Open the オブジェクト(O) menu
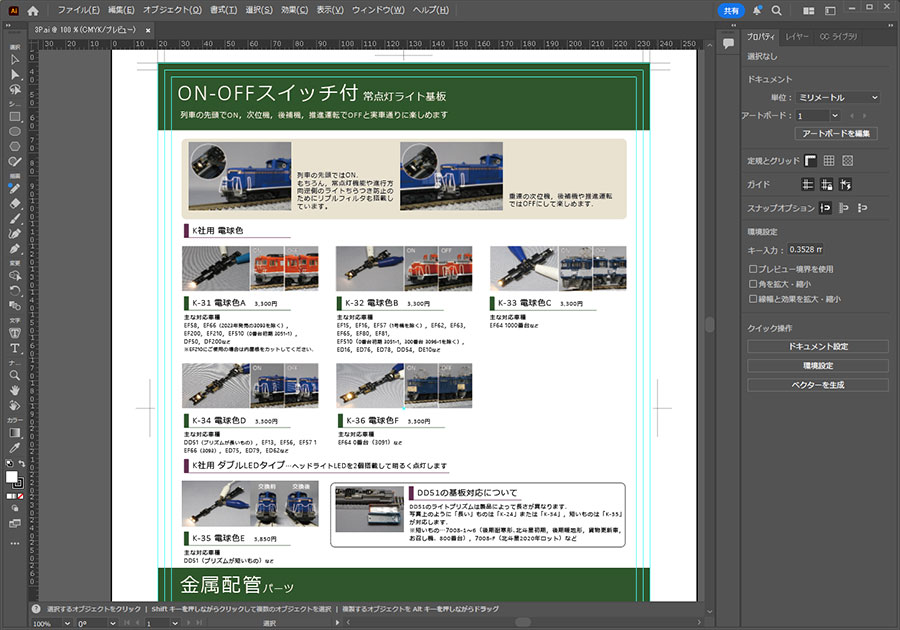Viewport: 900px width, 630px height. coord(172,10)
